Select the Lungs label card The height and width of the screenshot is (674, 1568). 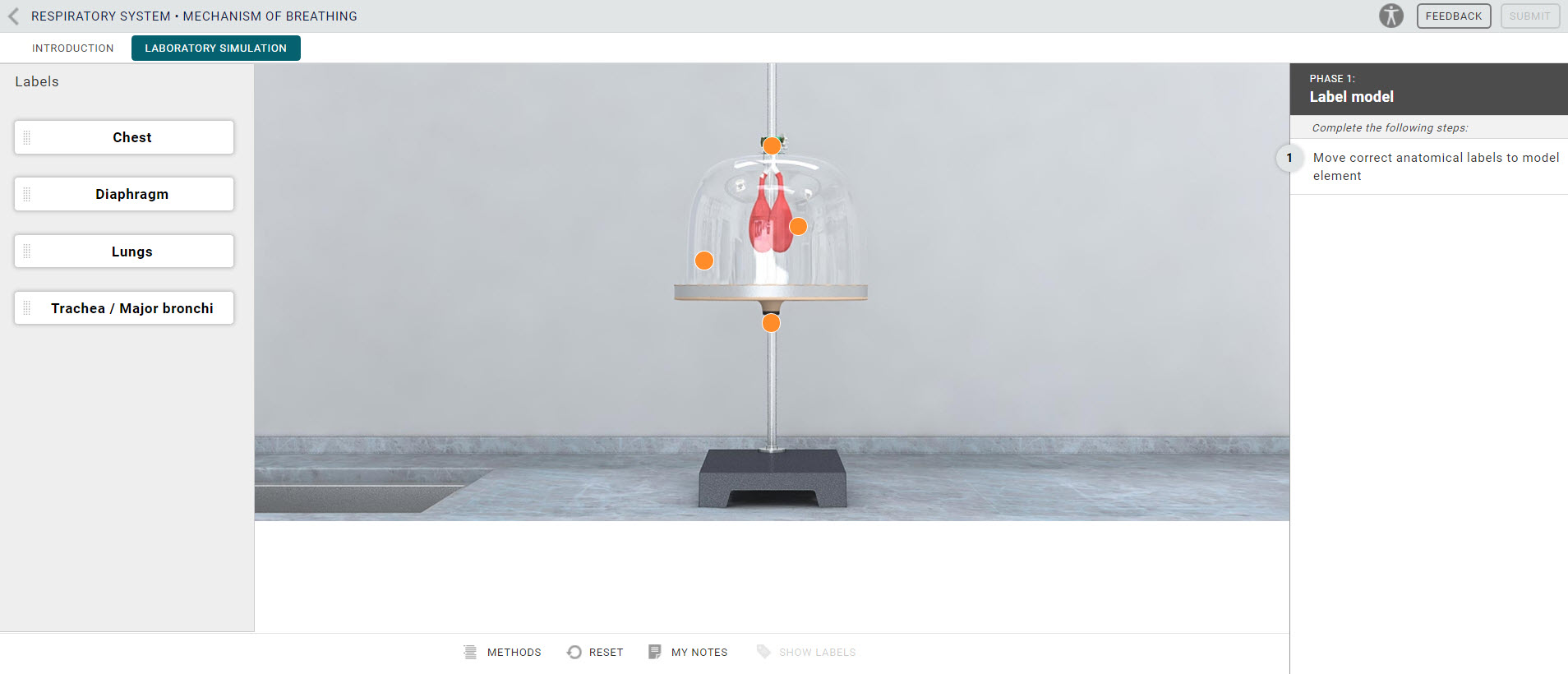click(x=124, y=252)
